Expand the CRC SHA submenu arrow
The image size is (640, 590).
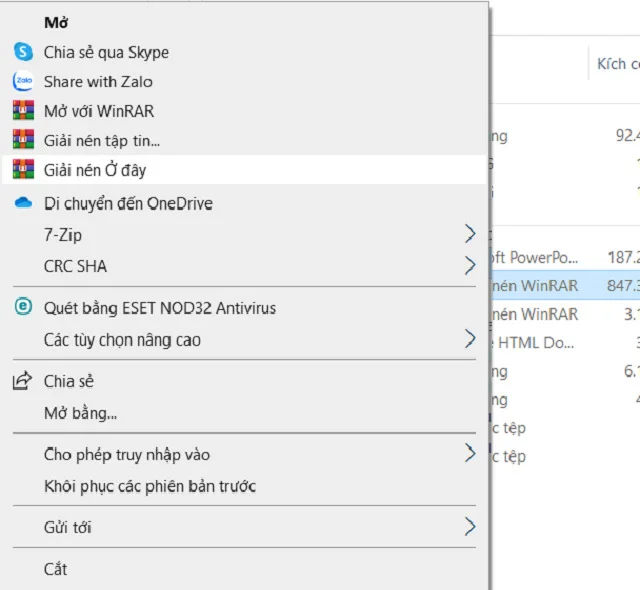[470, 266]
